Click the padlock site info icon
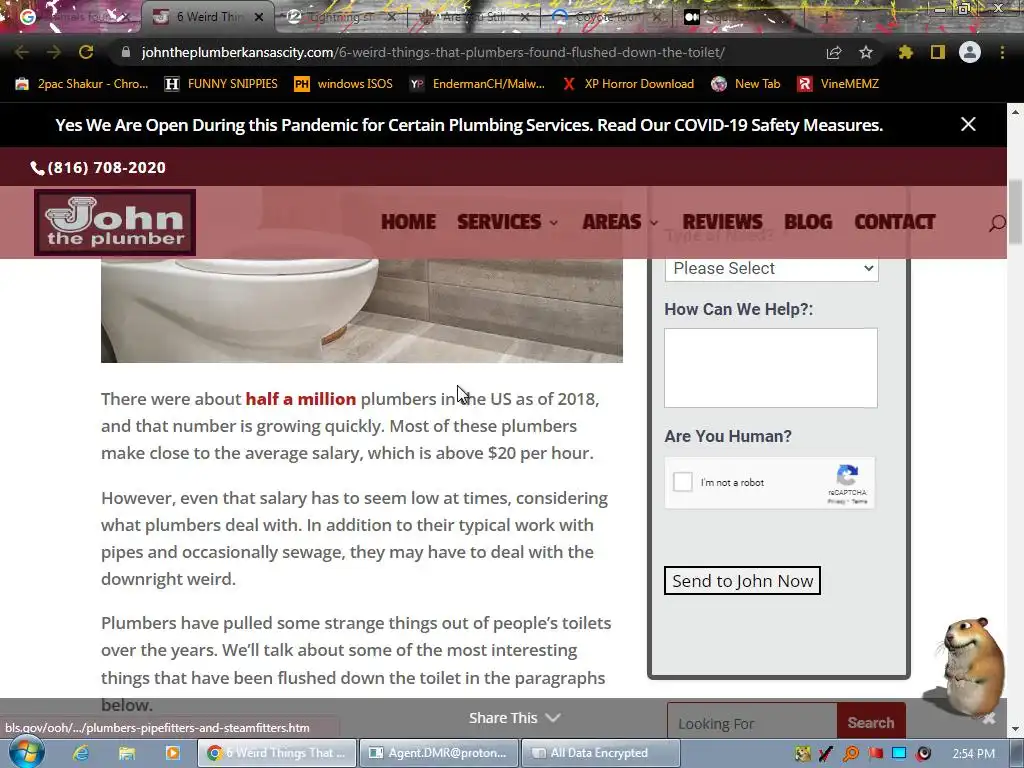Screen dimensions: 1024x768 tap(126, 52)
